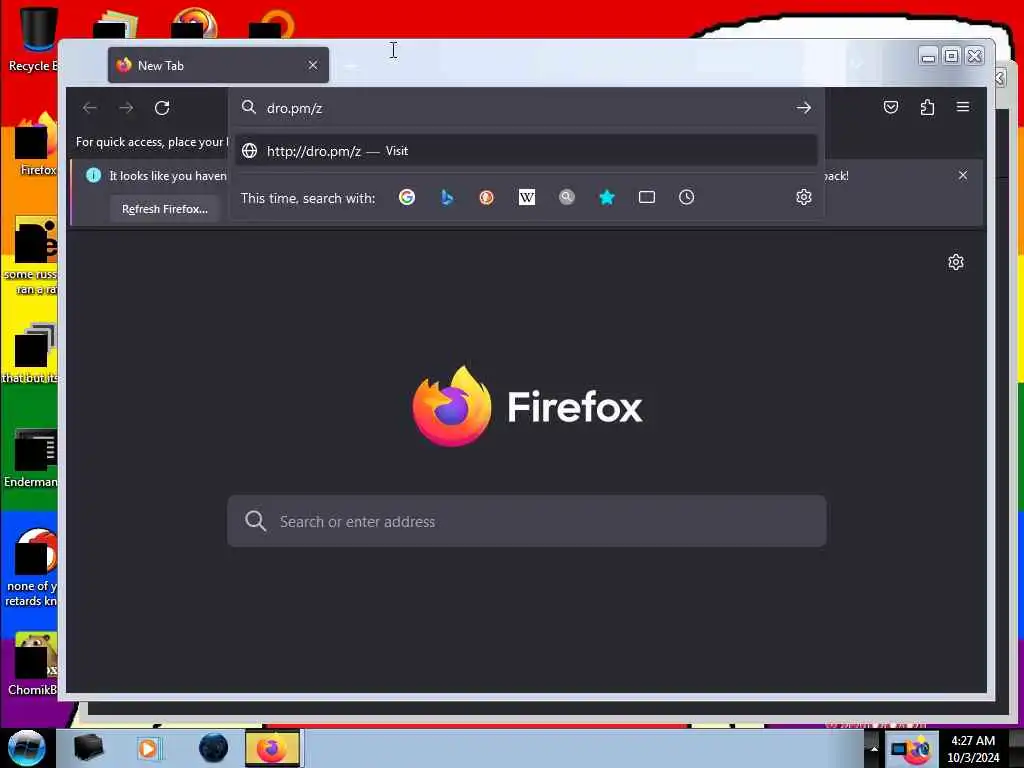This screenshot has width=1024, height=768.
Task: Open the Extensions puzzle icon
Action: coord(927,107)
